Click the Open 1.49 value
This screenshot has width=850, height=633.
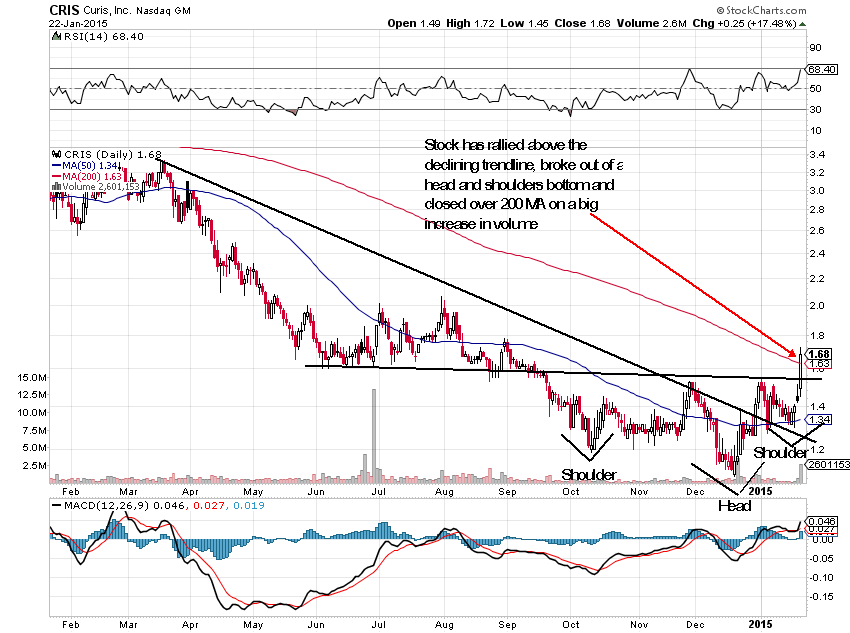pyautogui.click(x=414, y=23)
